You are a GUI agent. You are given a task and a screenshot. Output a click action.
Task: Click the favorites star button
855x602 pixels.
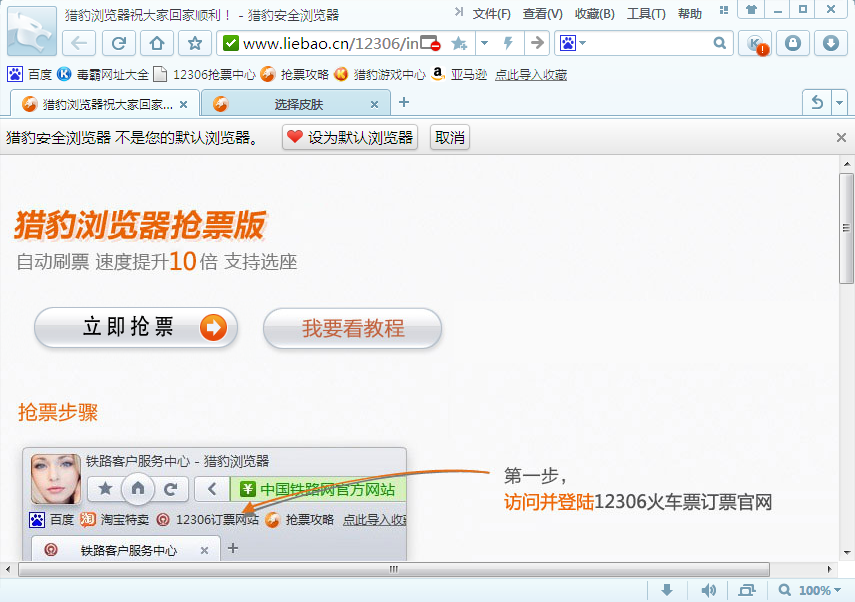tap(195, 43)
